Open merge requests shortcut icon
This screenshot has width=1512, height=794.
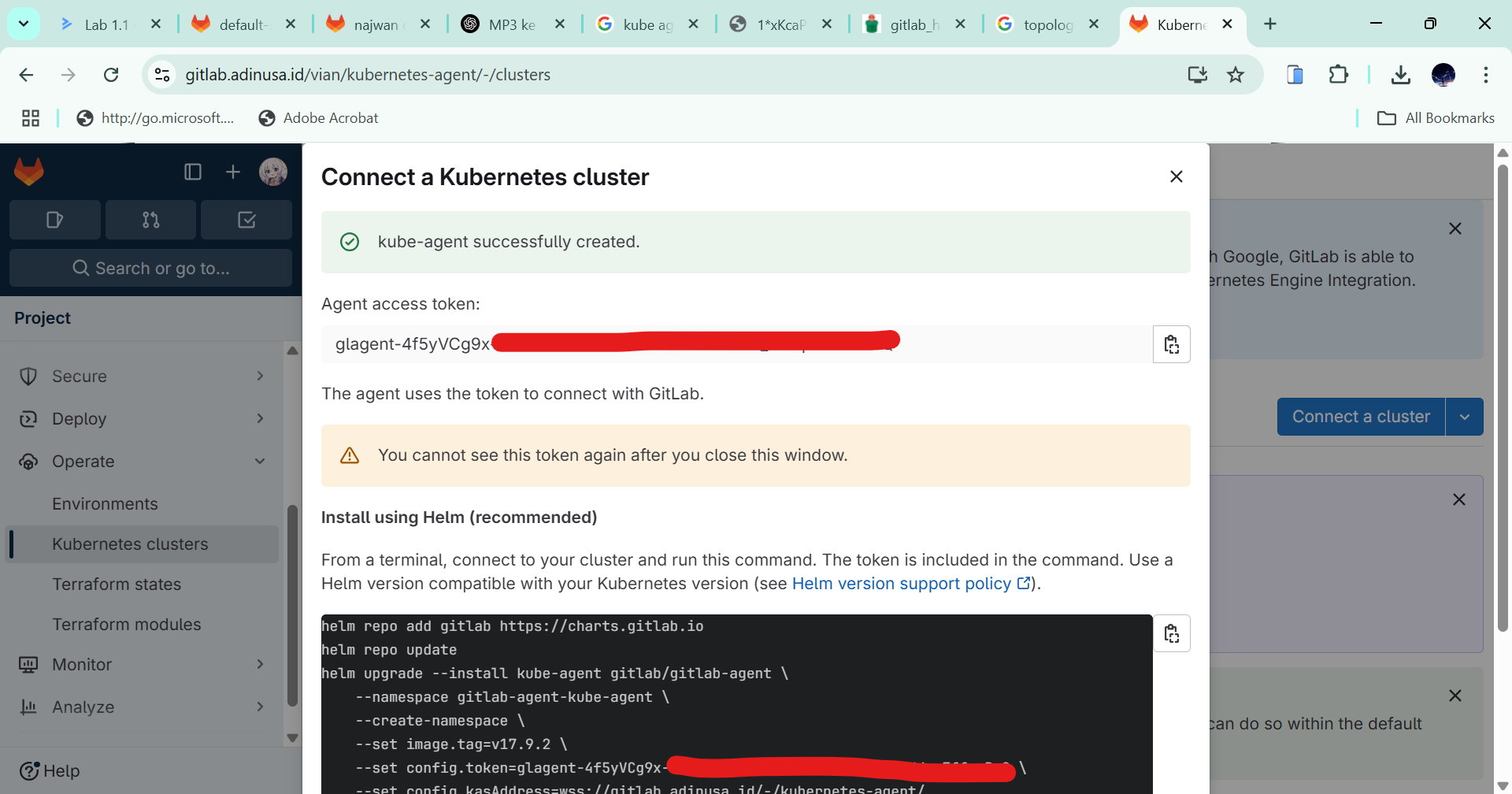(150, 220)
